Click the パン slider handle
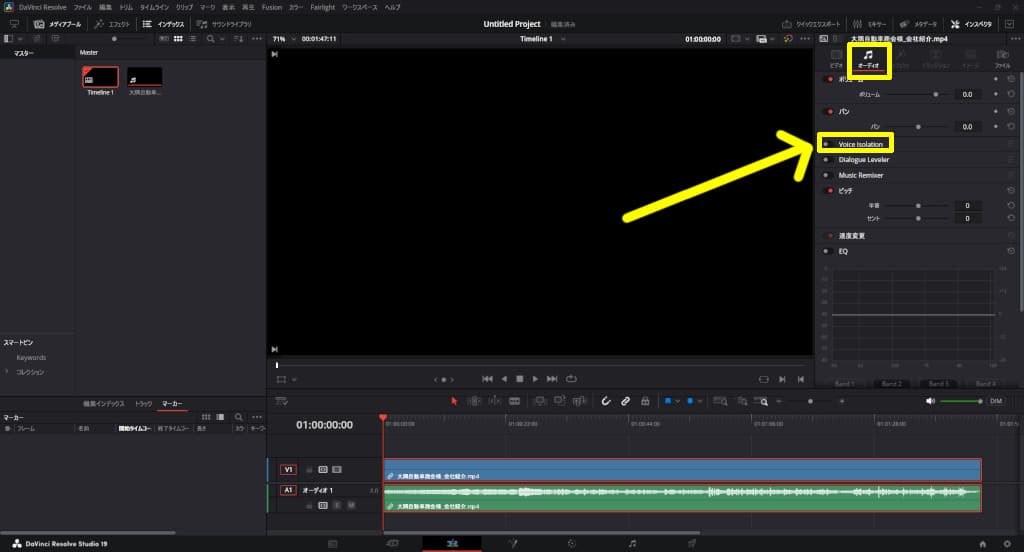The height and width of the screenshot is (552, 1024). (x=918, y=127)
